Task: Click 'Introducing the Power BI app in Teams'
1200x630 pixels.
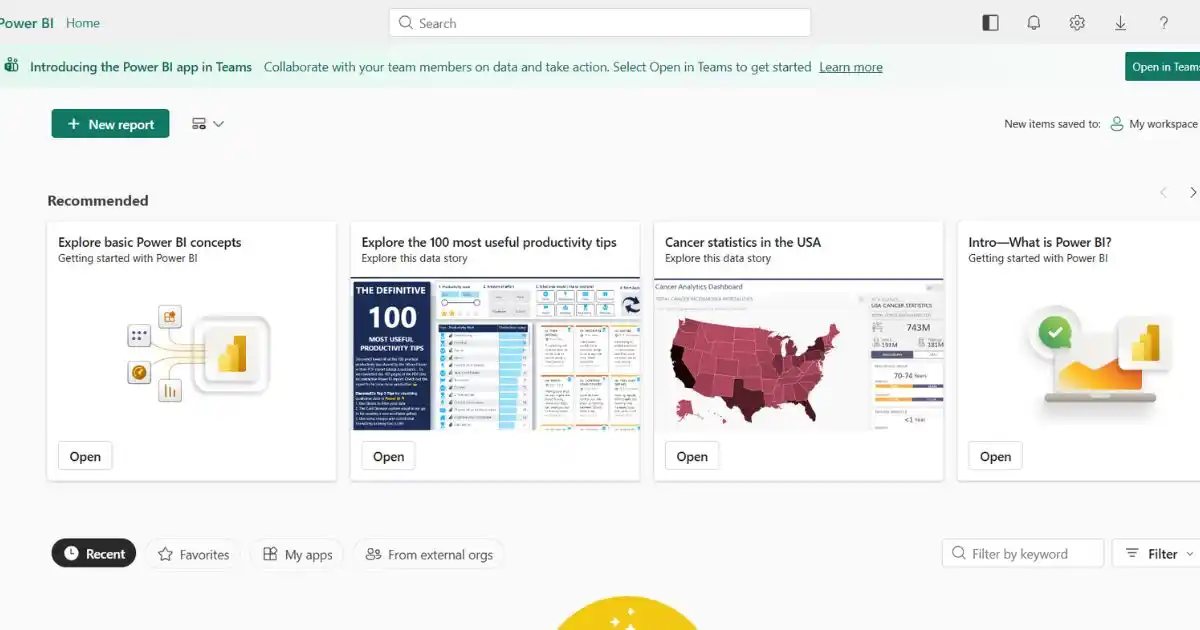Action: pyautogui.click(x=141, y=67)
